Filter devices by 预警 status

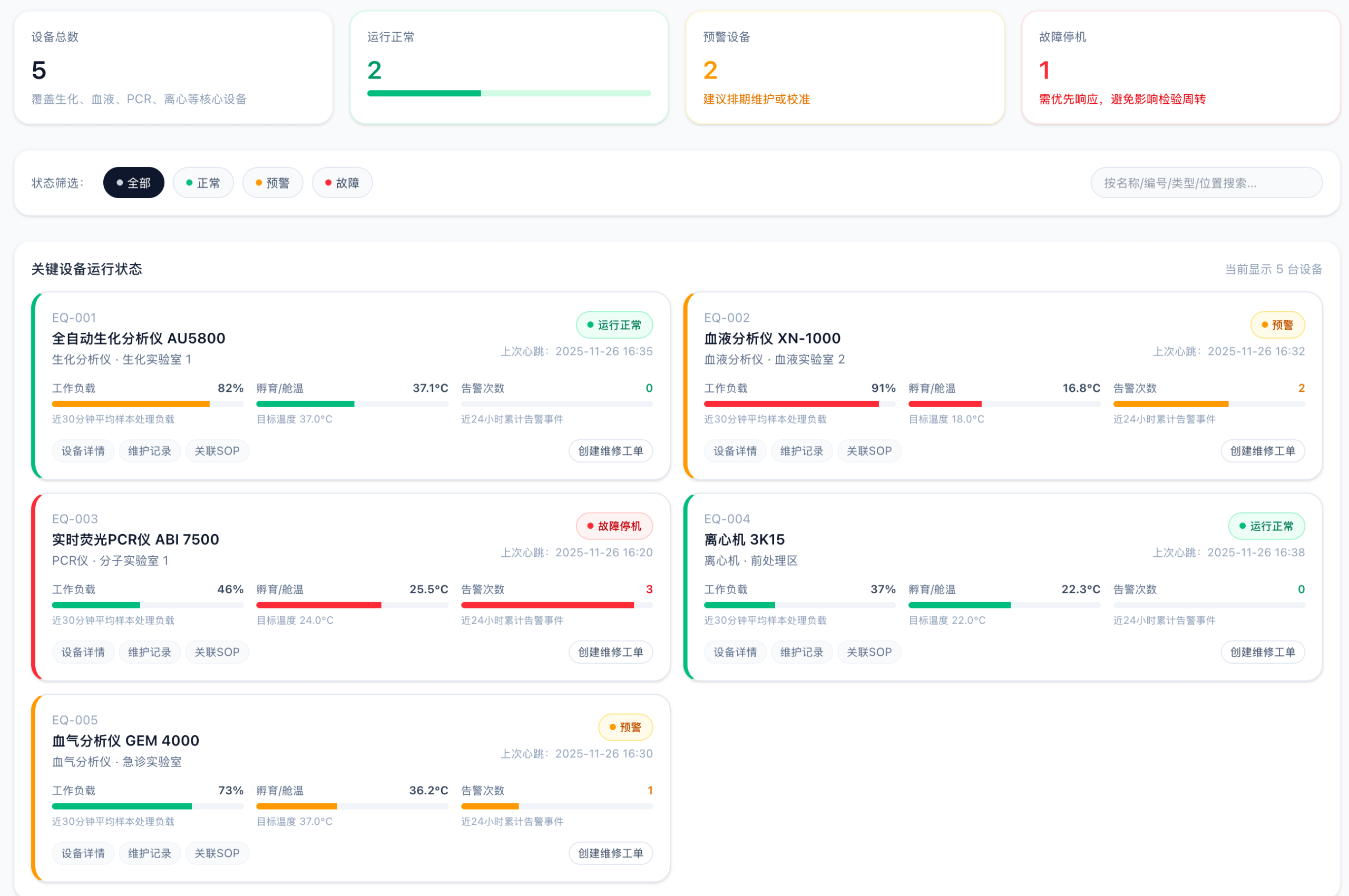point(272,183)
